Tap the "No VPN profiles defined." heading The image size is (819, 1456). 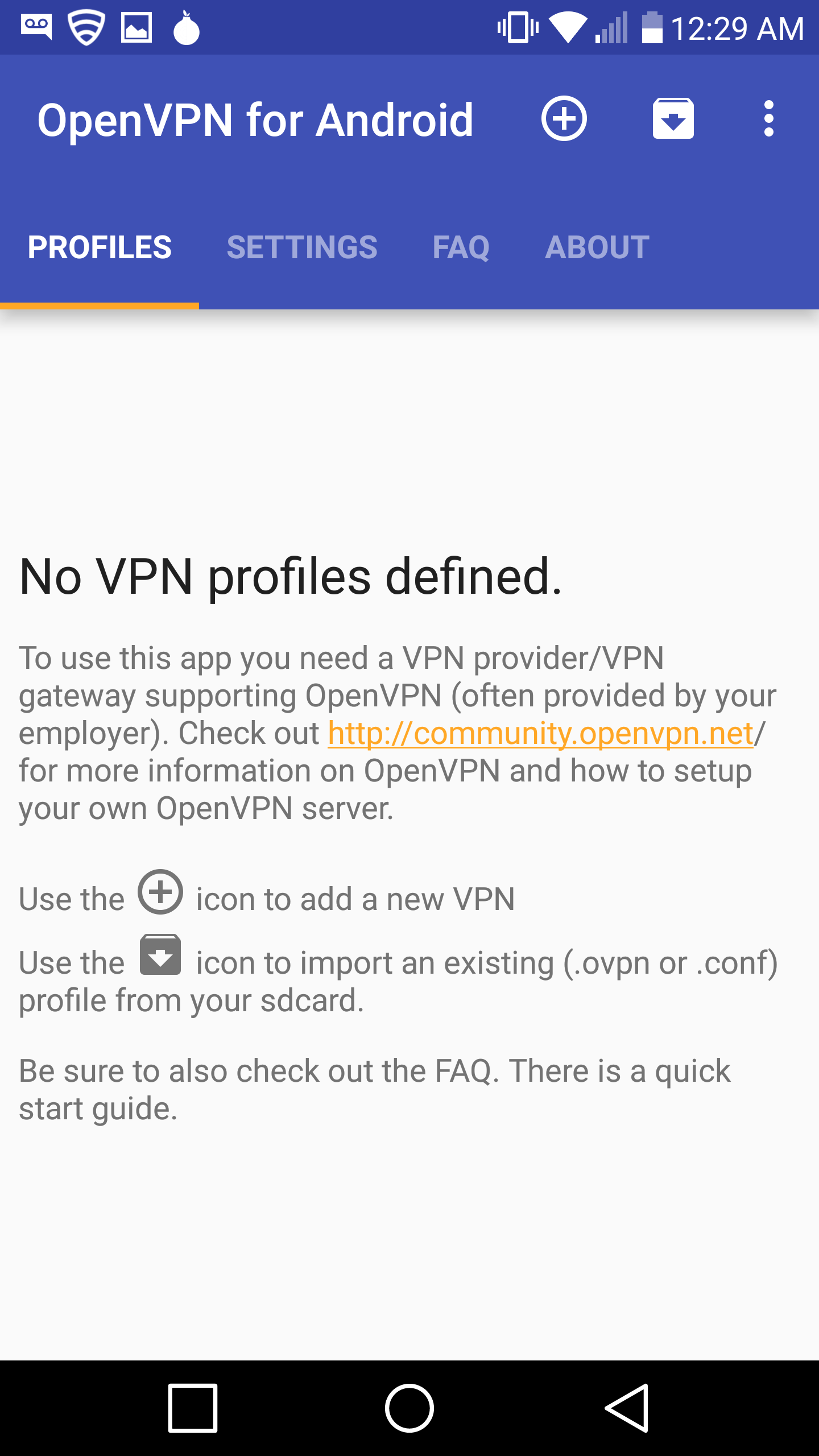(x=291, y=577)
